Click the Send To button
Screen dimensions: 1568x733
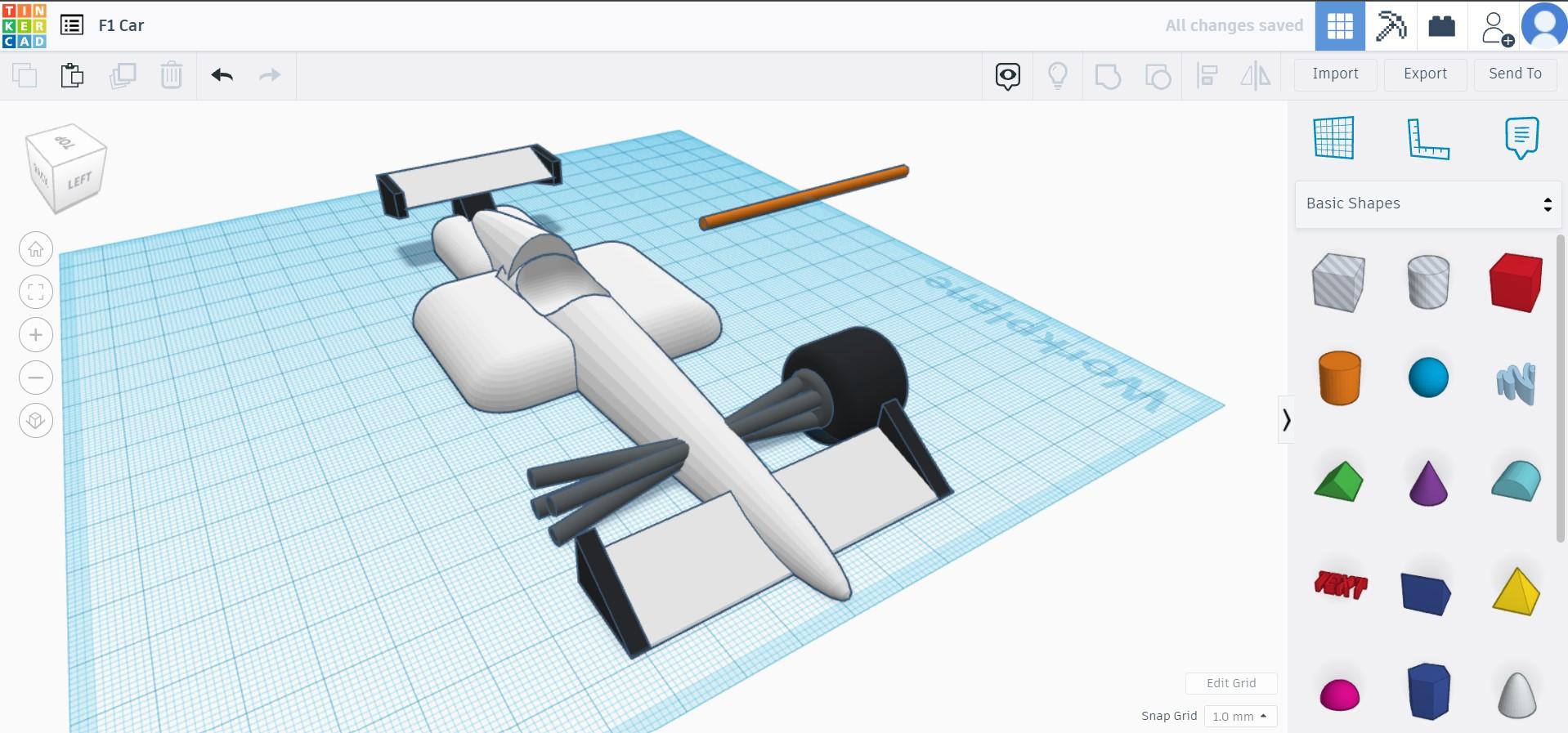tap(1515, 74)
